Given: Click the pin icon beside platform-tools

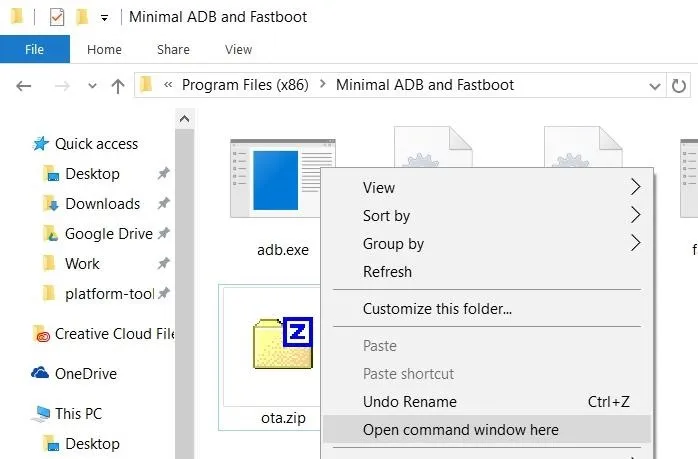Looking at the screenshot, I should [163, 293].
